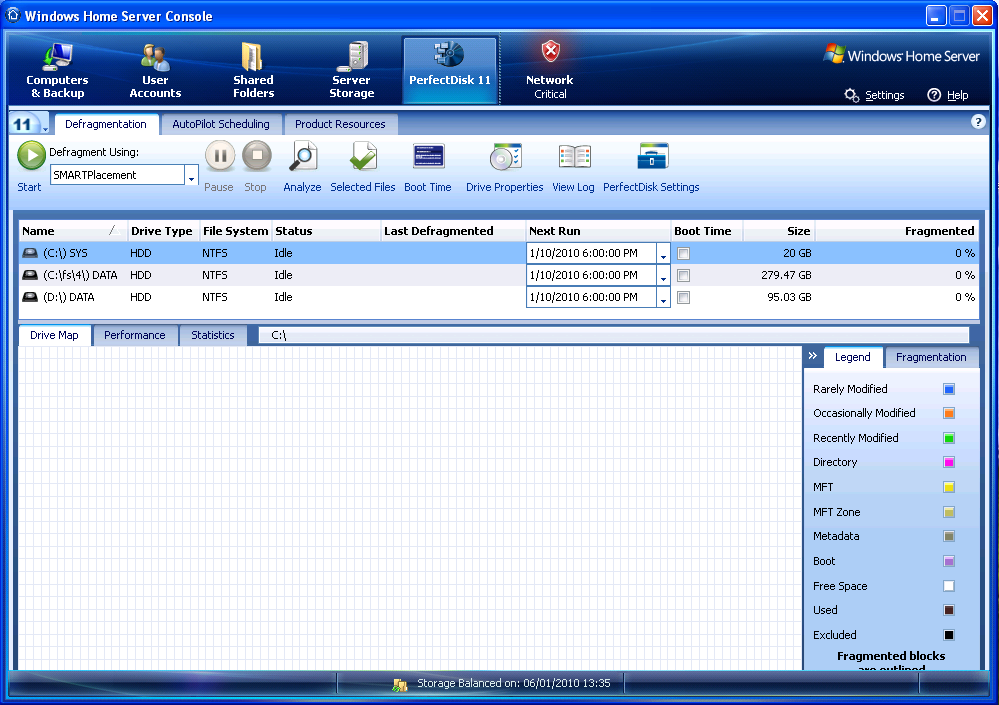
Task: Open the SMARTPlacement method dropdown
Action: (x=191, y=175)
